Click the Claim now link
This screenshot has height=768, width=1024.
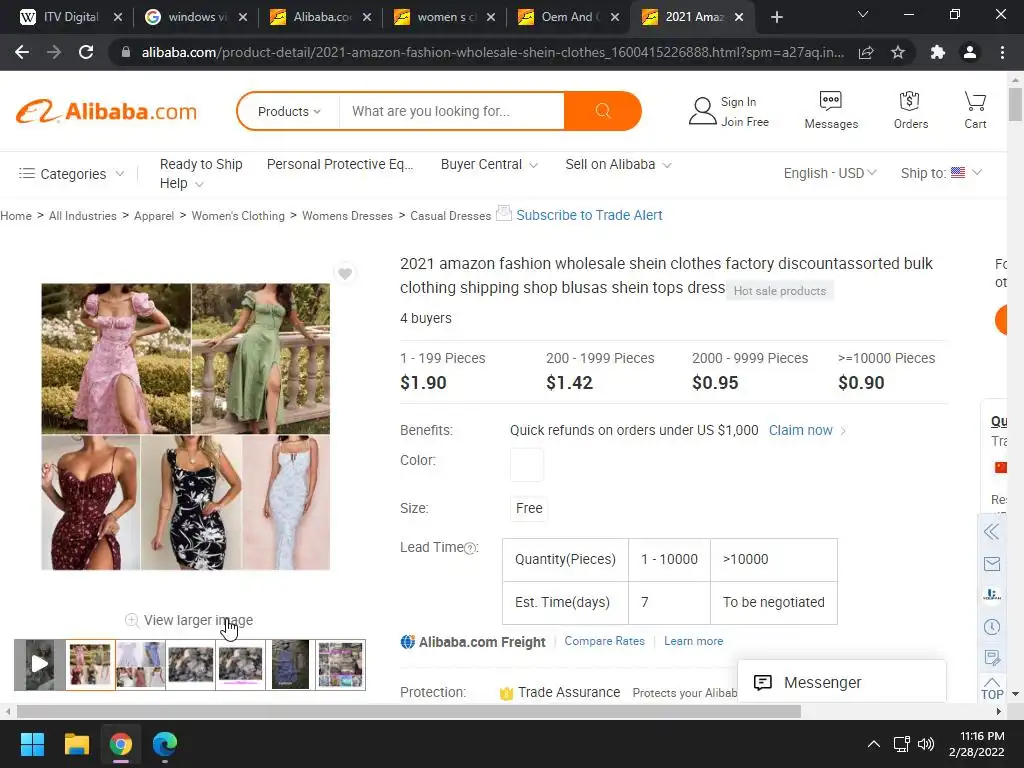(x=801, y=430)
